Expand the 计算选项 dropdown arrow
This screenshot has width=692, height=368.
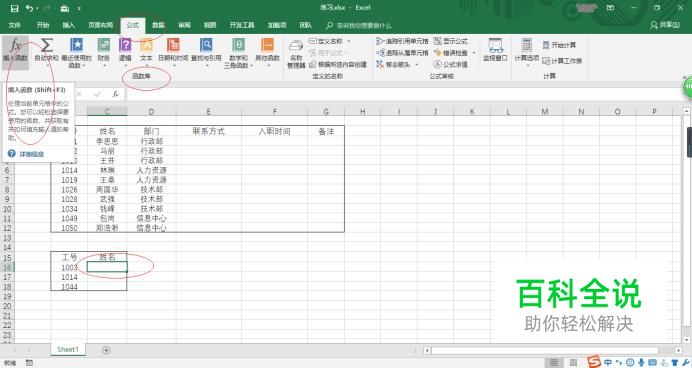(527, 65)
